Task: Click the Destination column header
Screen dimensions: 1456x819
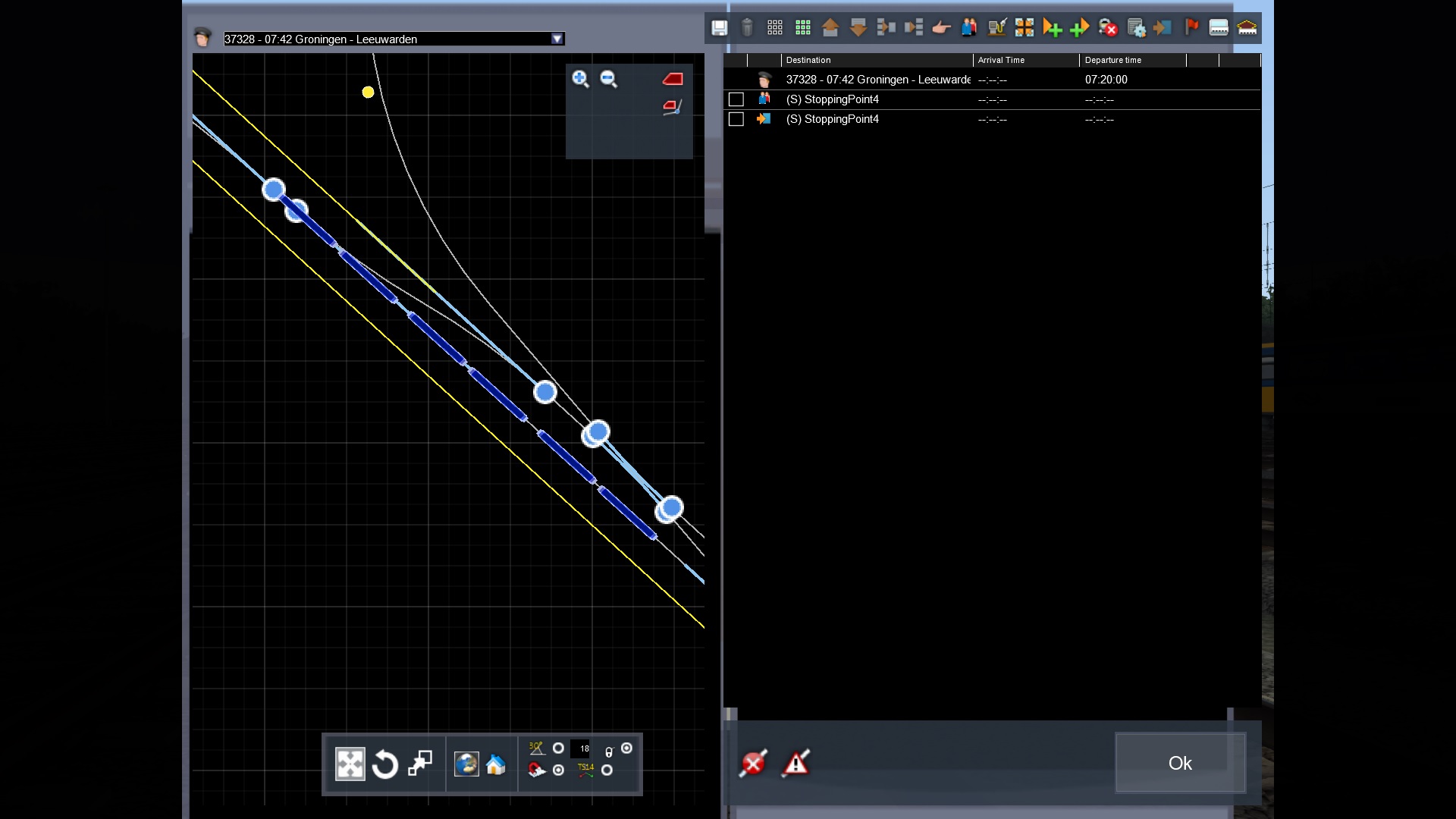Action: (x=877, y=60)
